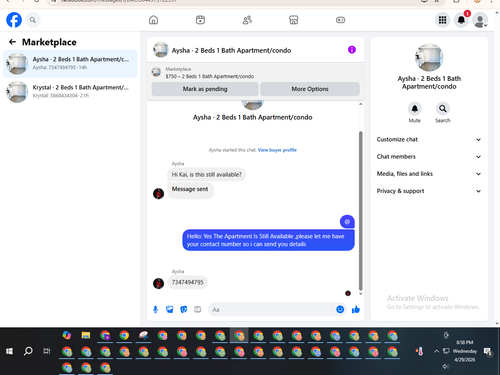Open the GIF picker icon
Screen dimensions: 500x375
pos(198,310)
